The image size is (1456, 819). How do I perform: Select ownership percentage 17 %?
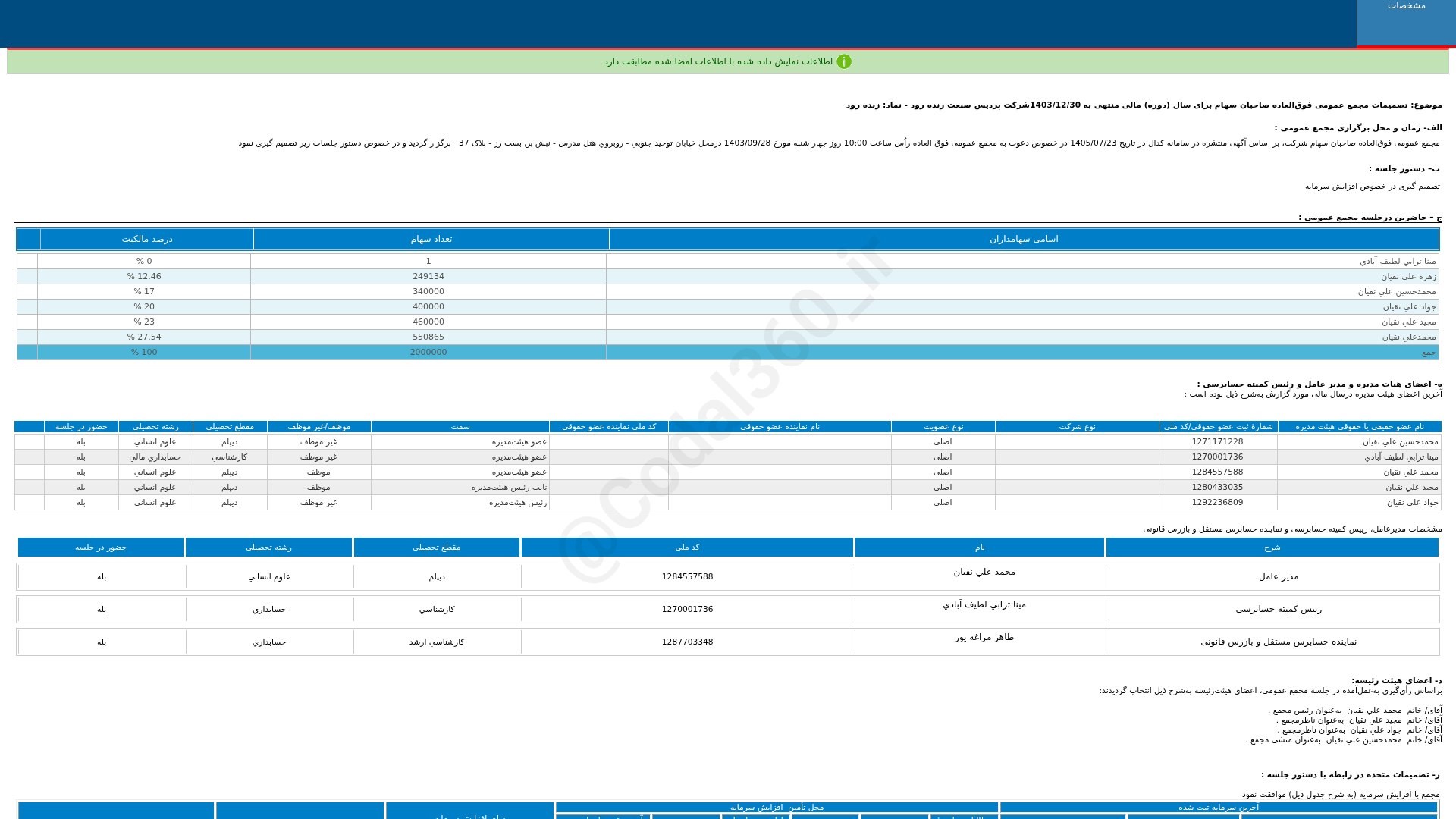144,292
